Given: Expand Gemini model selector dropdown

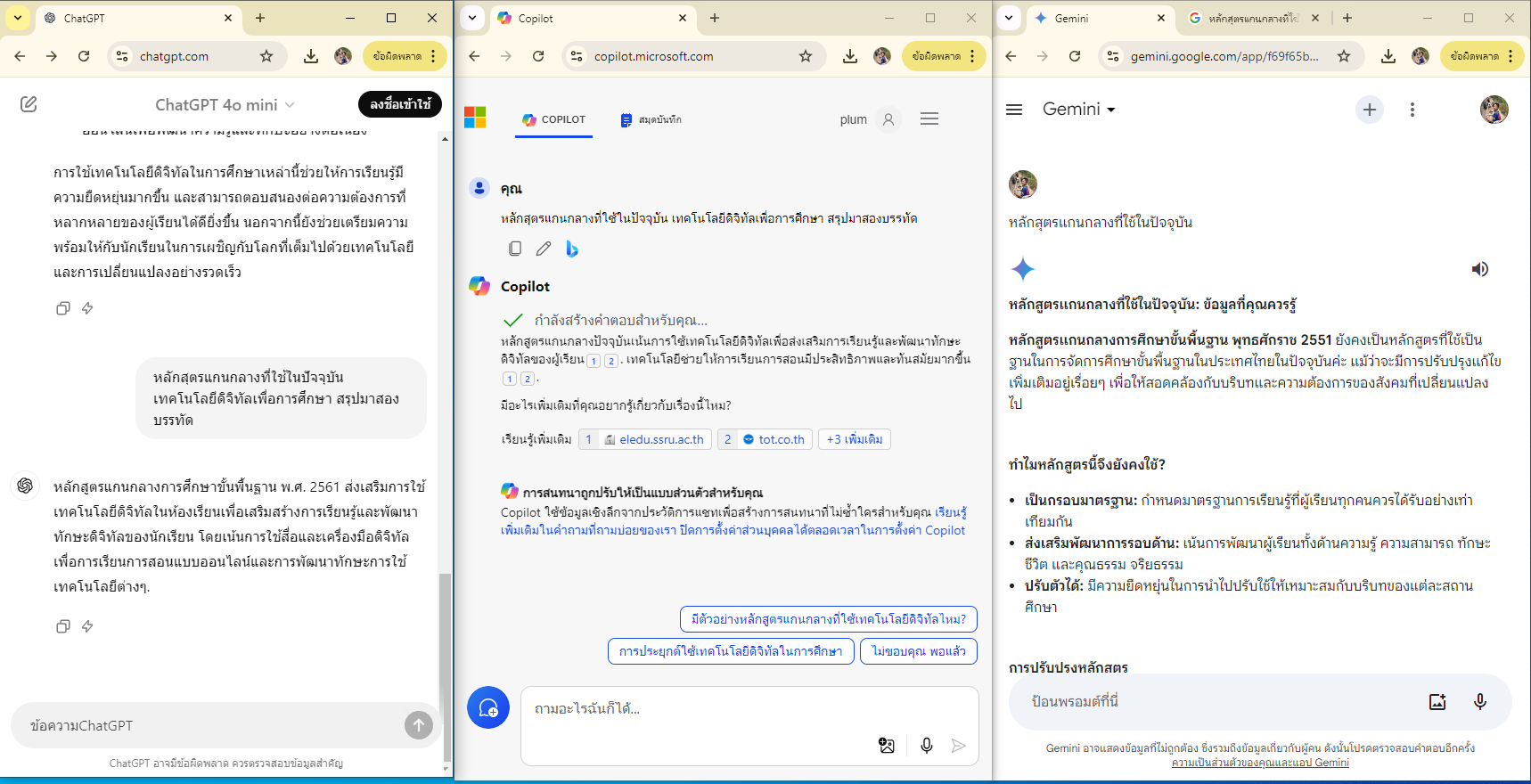Looking at the screenshot, I should [1079, 110].
